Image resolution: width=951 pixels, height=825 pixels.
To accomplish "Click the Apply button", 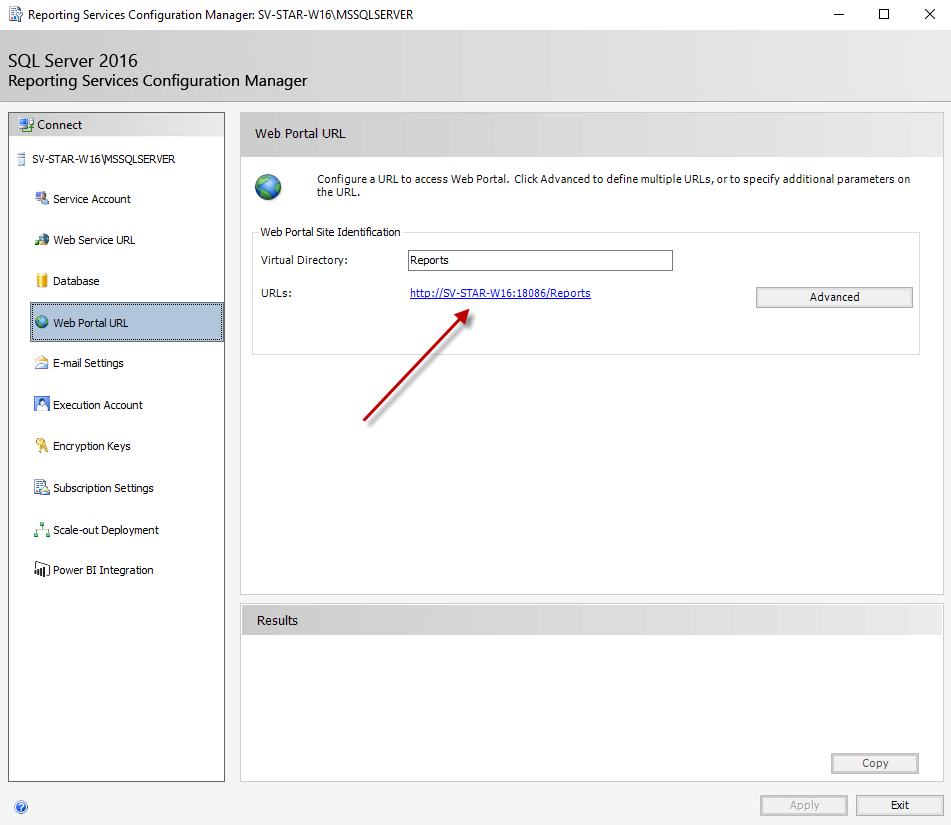I will pyautogui.click(x=804, y=805).
